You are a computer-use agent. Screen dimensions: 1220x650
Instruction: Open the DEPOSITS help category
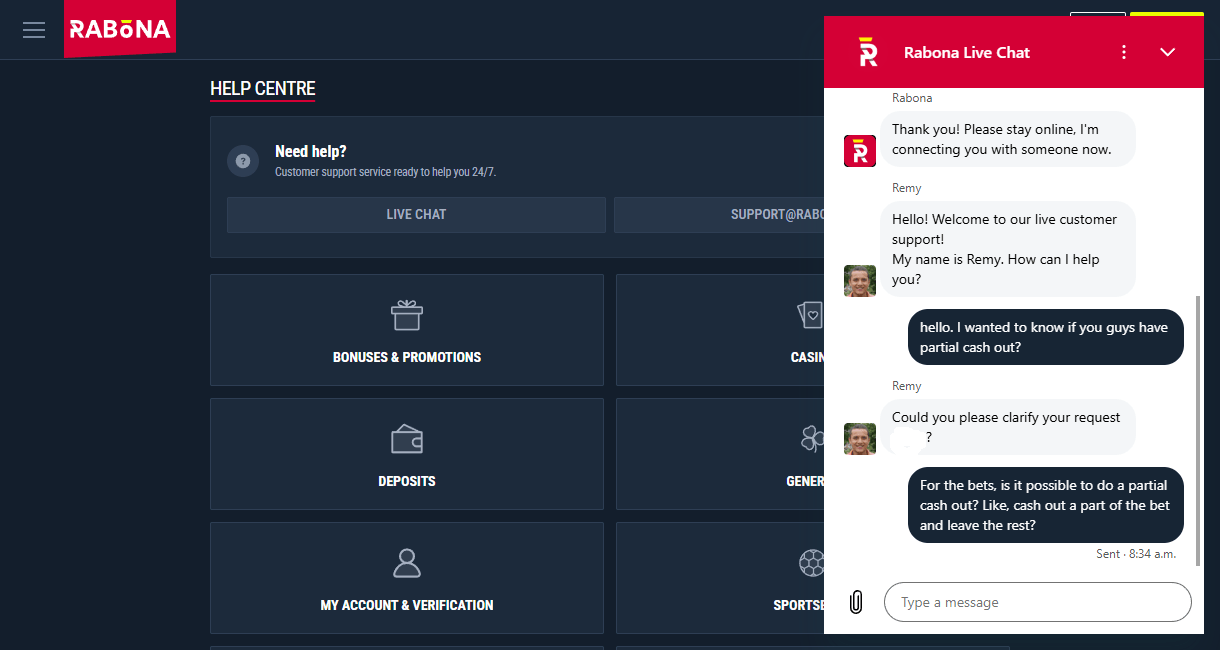407,454
